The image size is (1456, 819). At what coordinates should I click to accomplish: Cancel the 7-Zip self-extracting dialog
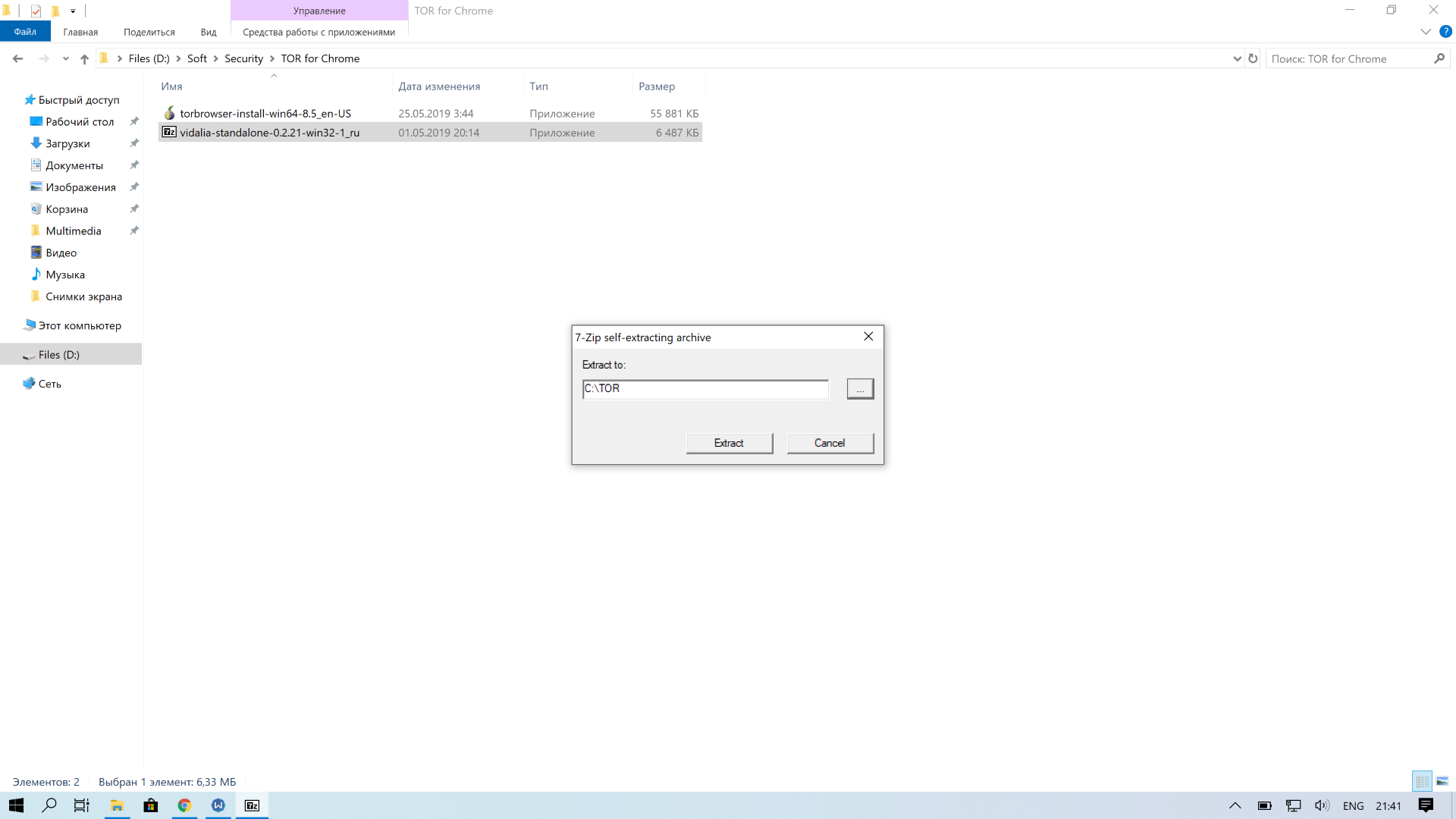[830, 443]
